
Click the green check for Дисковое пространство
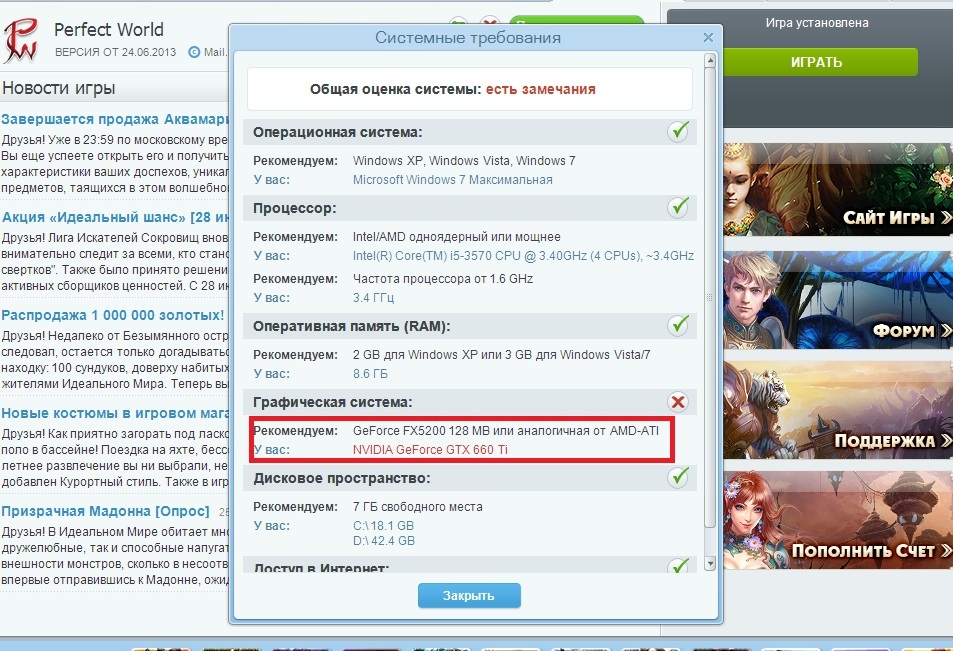679,479
